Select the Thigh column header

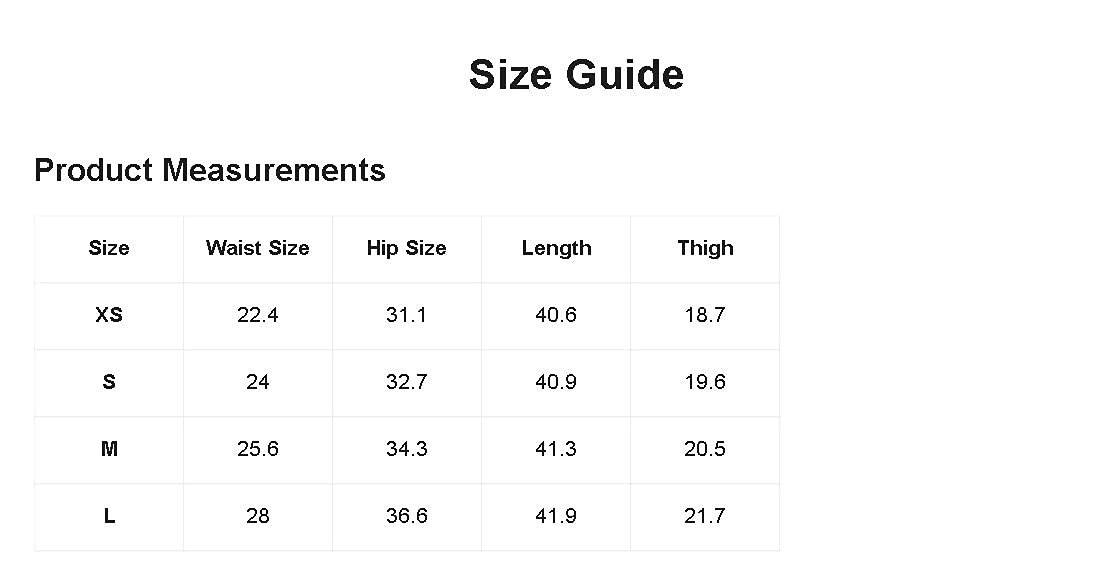pos(705,248)
